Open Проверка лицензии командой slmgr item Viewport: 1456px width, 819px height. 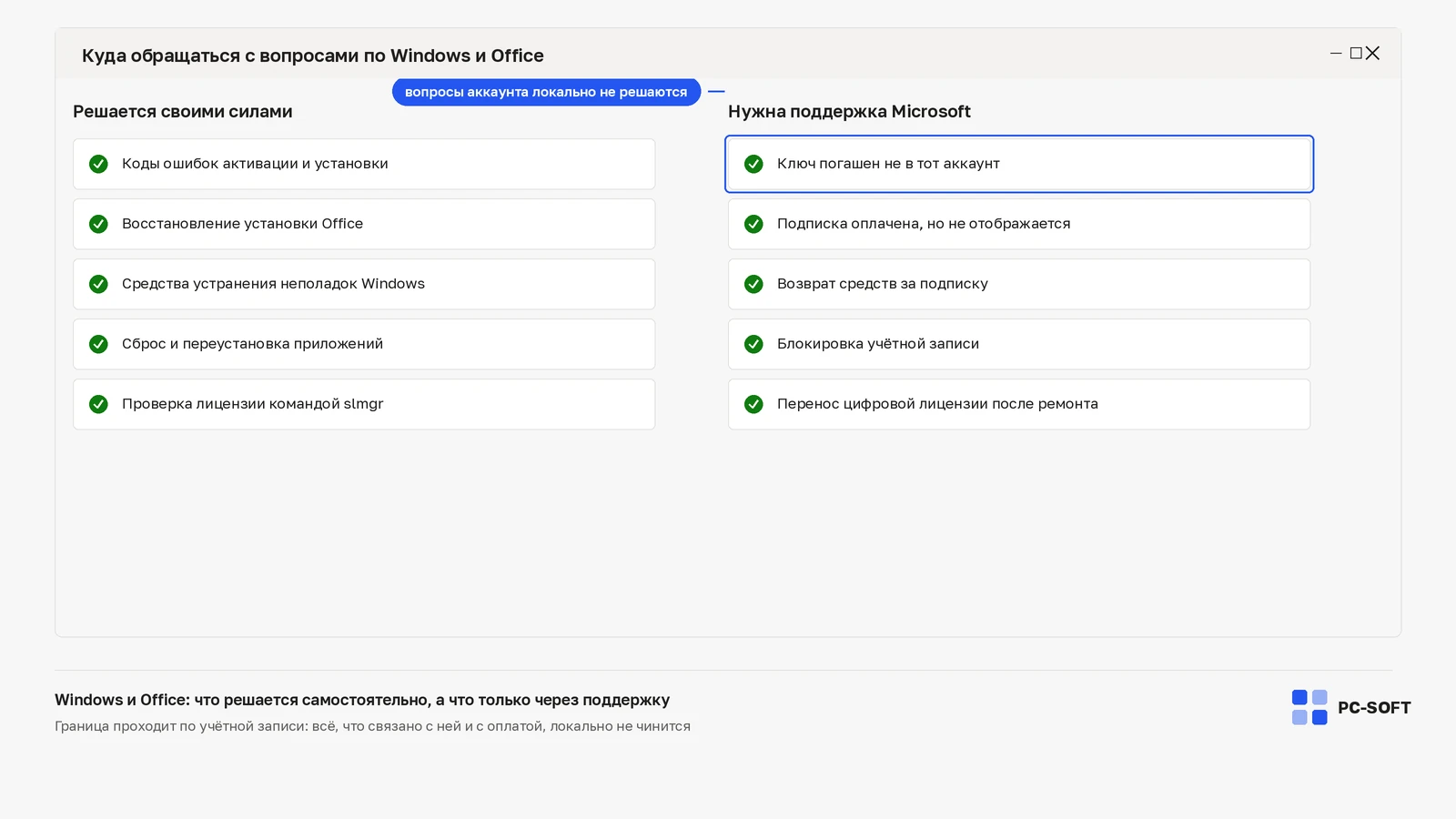364,404
